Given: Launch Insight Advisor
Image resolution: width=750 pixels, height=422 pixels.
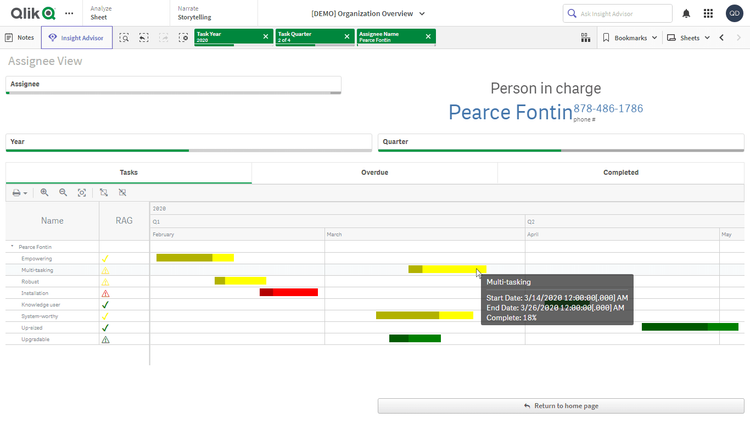Looking at the screenshot, I should pyautogui.click(x=77, y=37).
